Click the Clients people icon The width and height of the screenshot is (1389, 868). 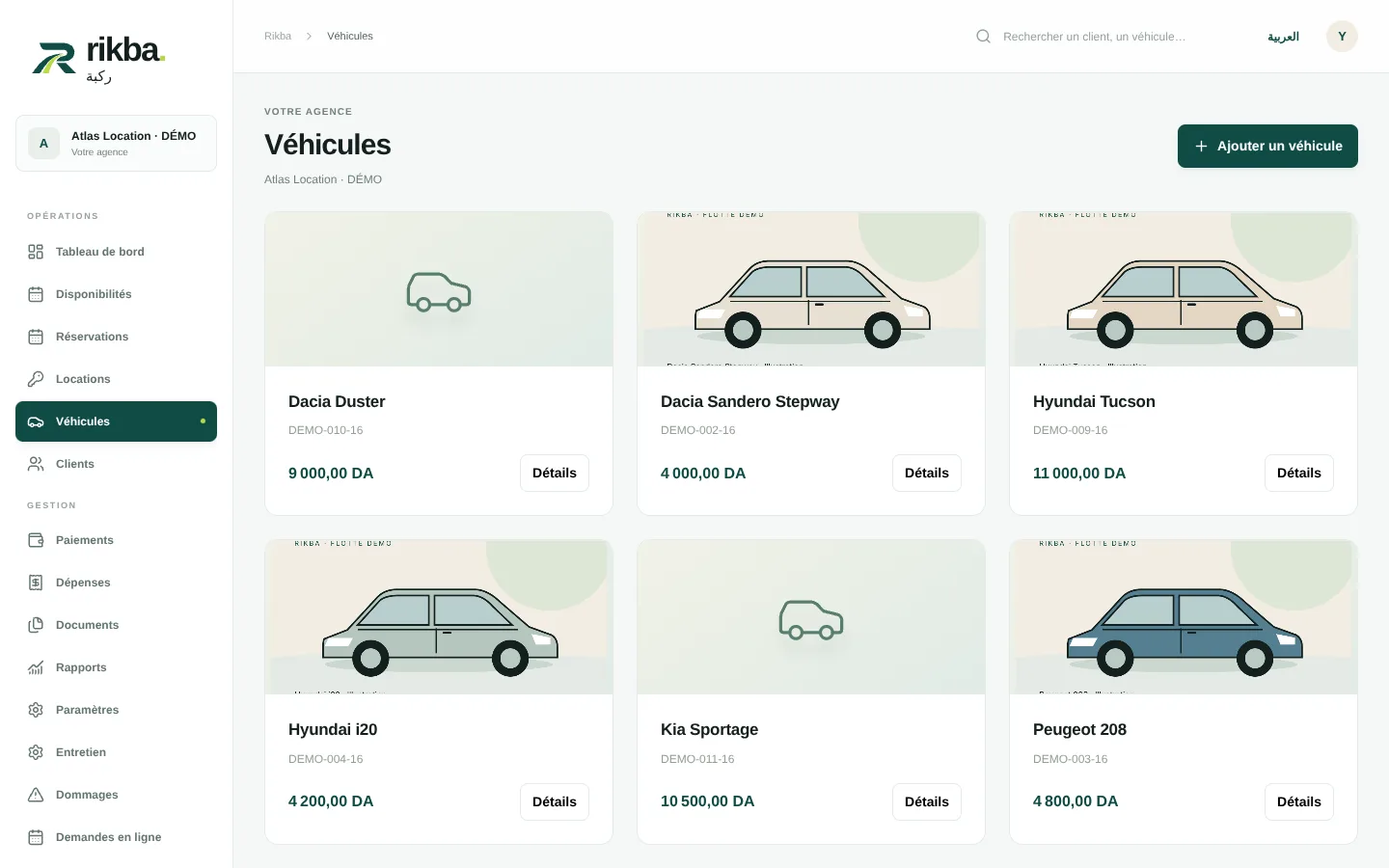tap(36, 464)
